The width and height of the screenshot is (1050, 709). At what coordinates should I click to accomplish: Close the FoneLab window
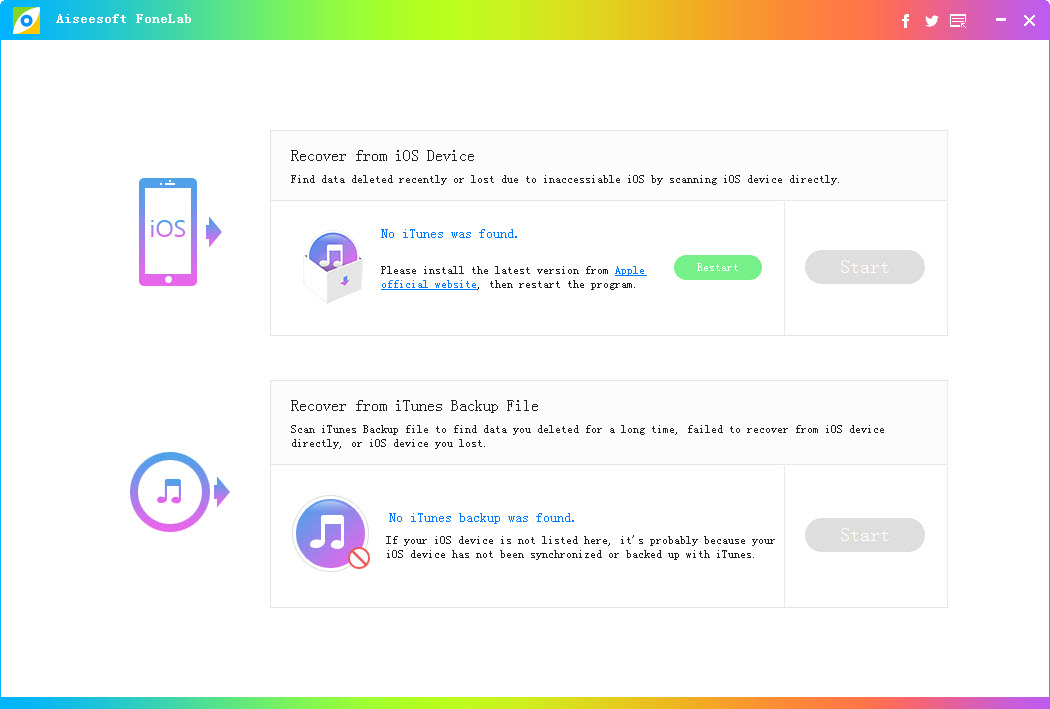coord(1029,21)
